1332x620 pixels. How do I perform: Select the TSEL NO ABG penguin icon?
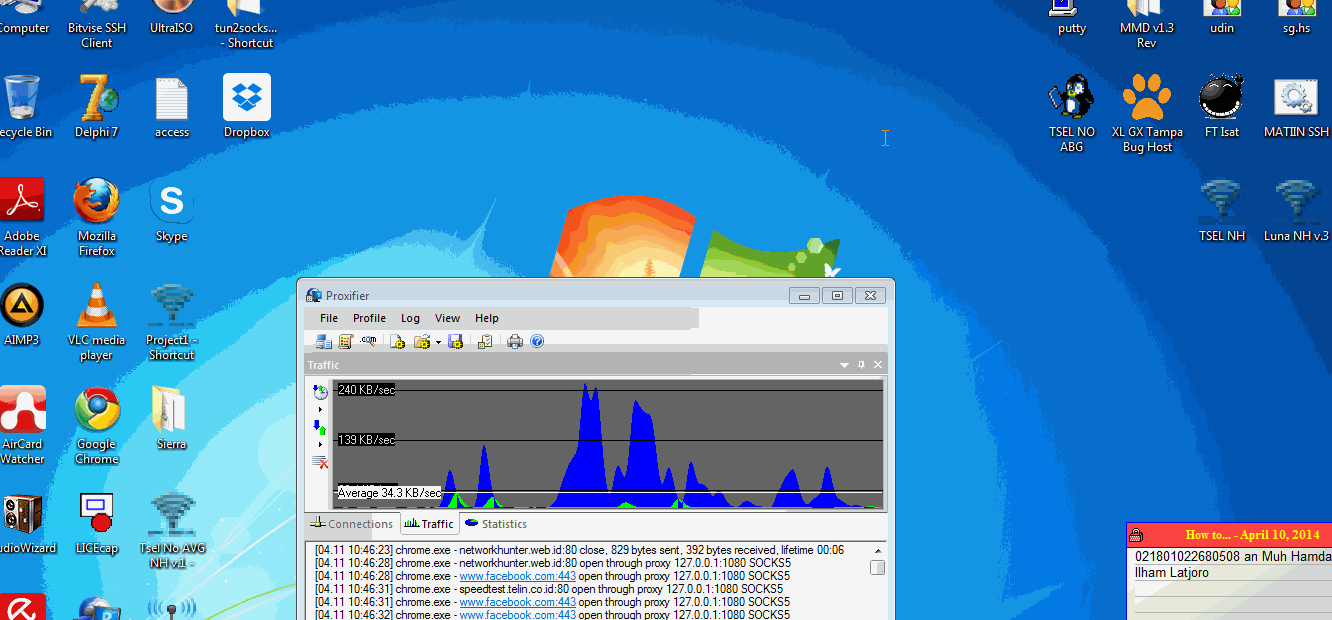pos(1072,113)
